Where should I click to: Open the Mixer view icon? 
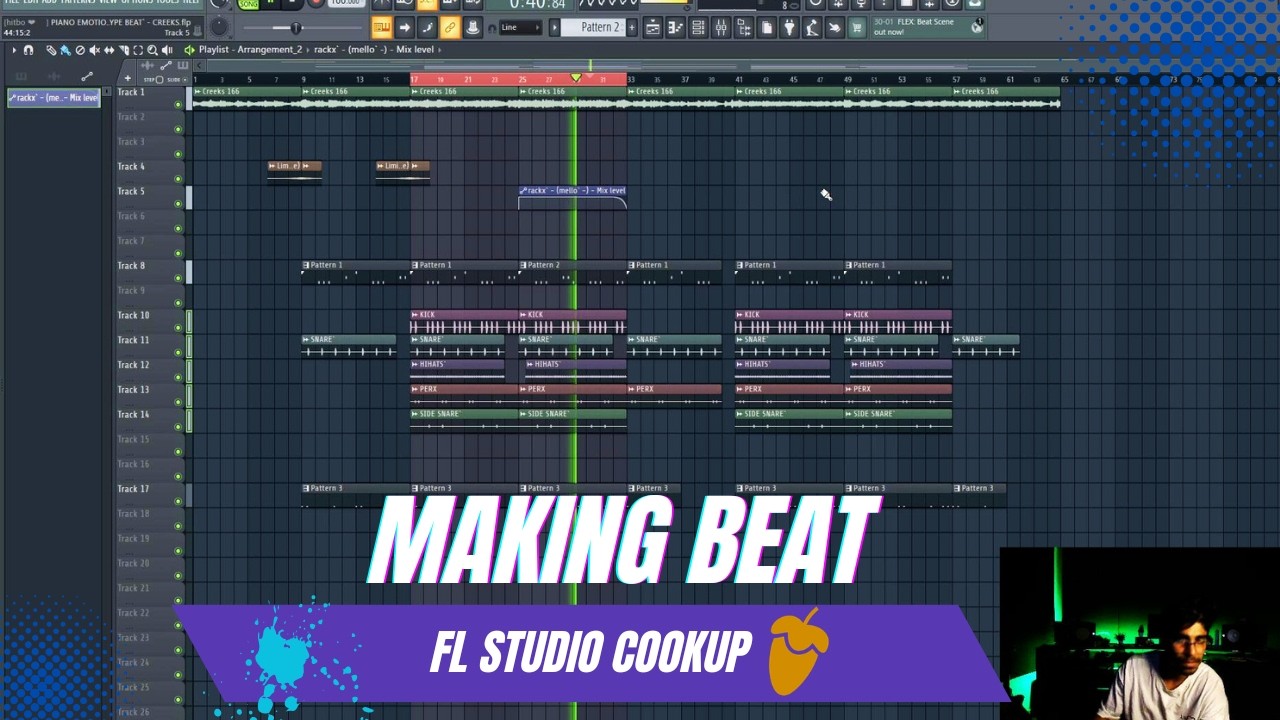[721, 27]
